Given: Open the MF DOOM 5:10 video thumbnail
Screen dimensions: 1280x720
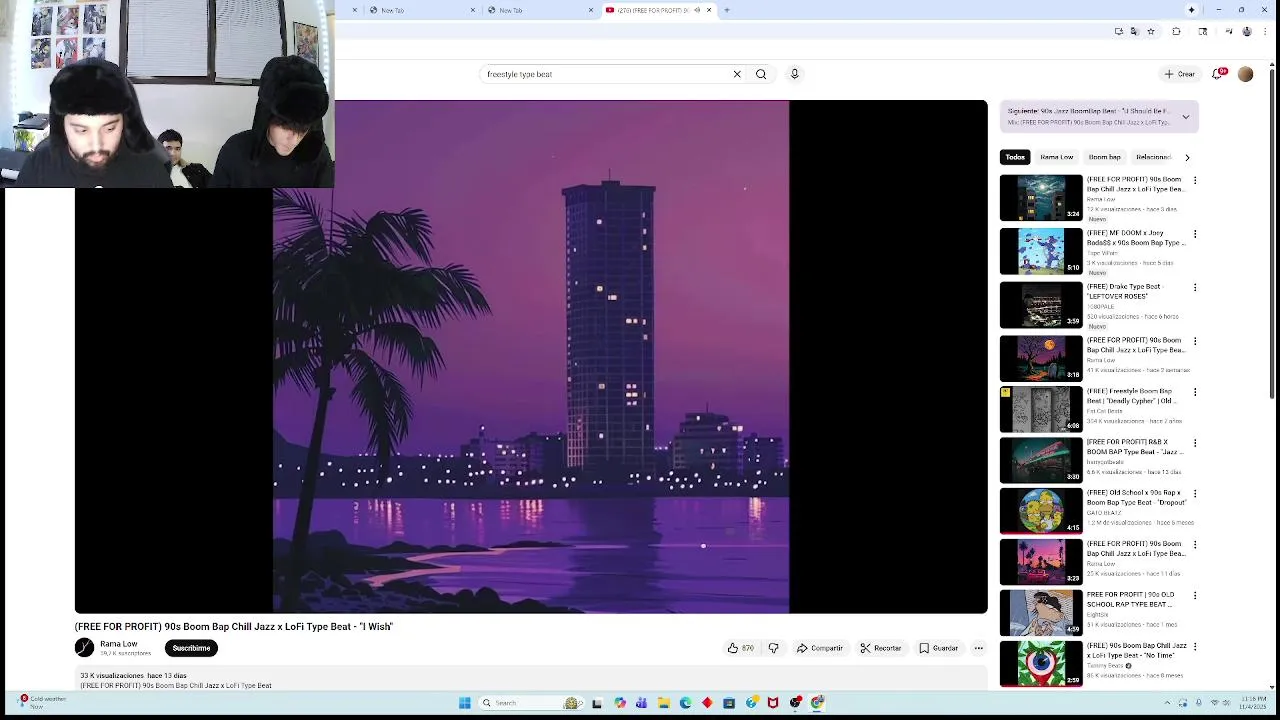Looking at the screenshot, I should click(1041, 251).
